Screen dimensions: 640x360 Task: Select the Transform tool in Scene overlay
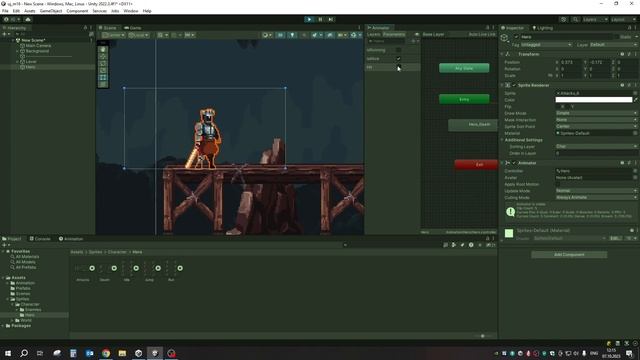coord(102,84)
